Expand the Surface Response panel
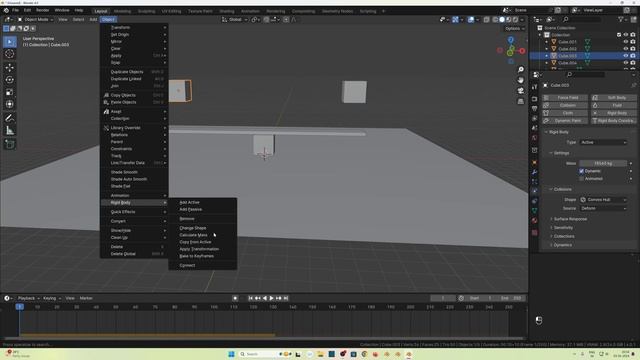Screen dimensions: 640x360 point(570,219)
